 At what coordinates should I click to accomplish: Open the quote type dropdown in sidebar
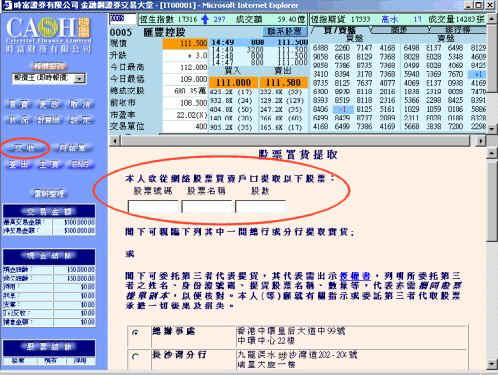coord(49,78)
